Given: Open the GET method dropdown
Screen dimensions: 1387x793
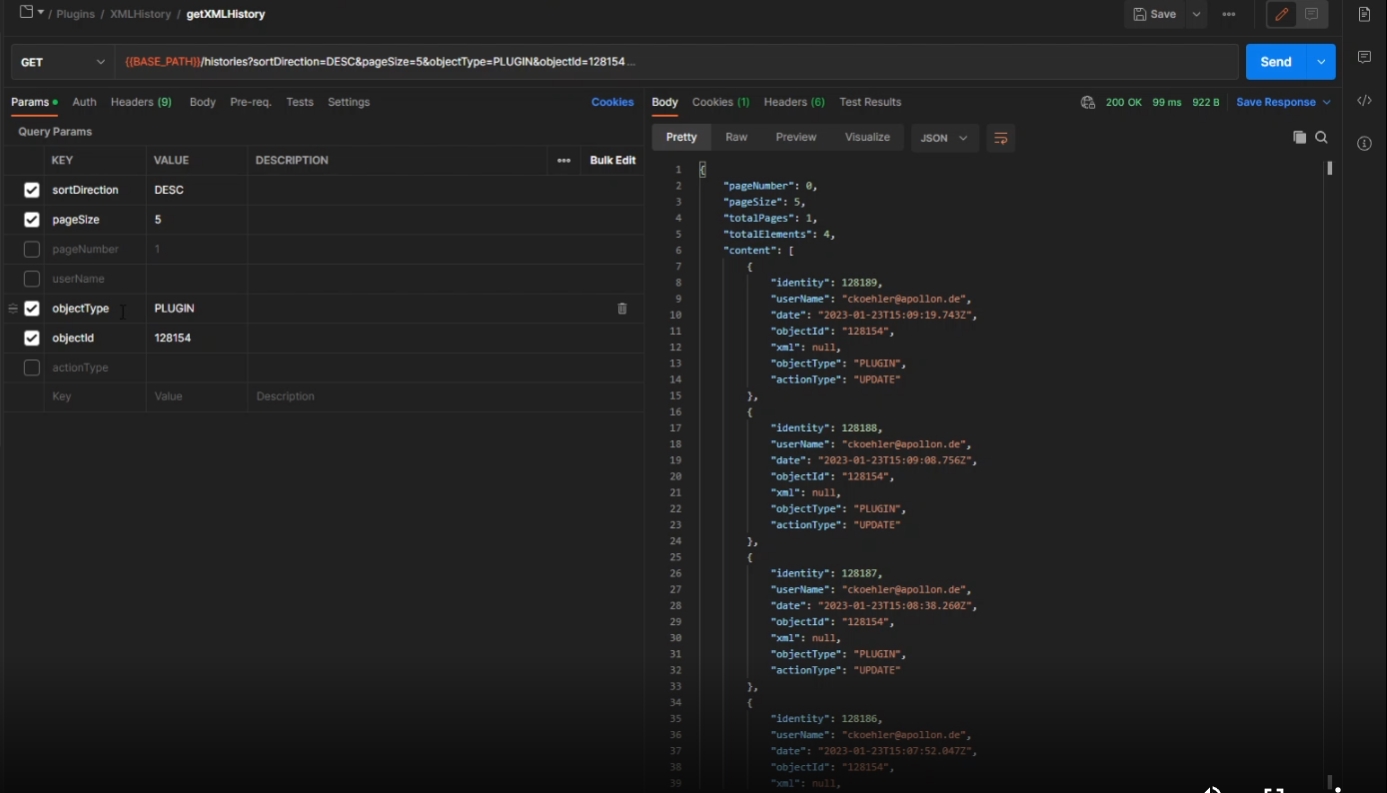Looking at the screenshot, I should (x=63, y=62).
